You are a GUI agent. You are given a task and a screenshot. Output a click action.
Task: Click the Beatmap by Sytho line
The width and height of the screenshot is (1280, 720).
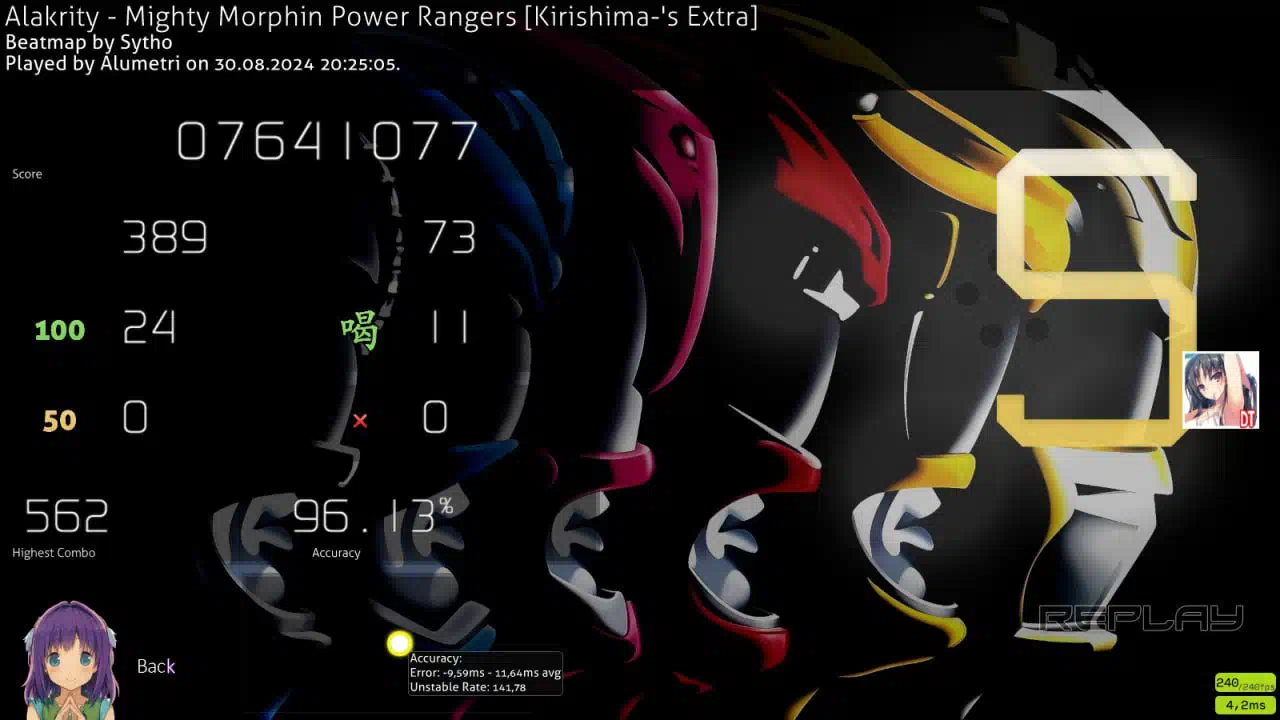[89, 42]
